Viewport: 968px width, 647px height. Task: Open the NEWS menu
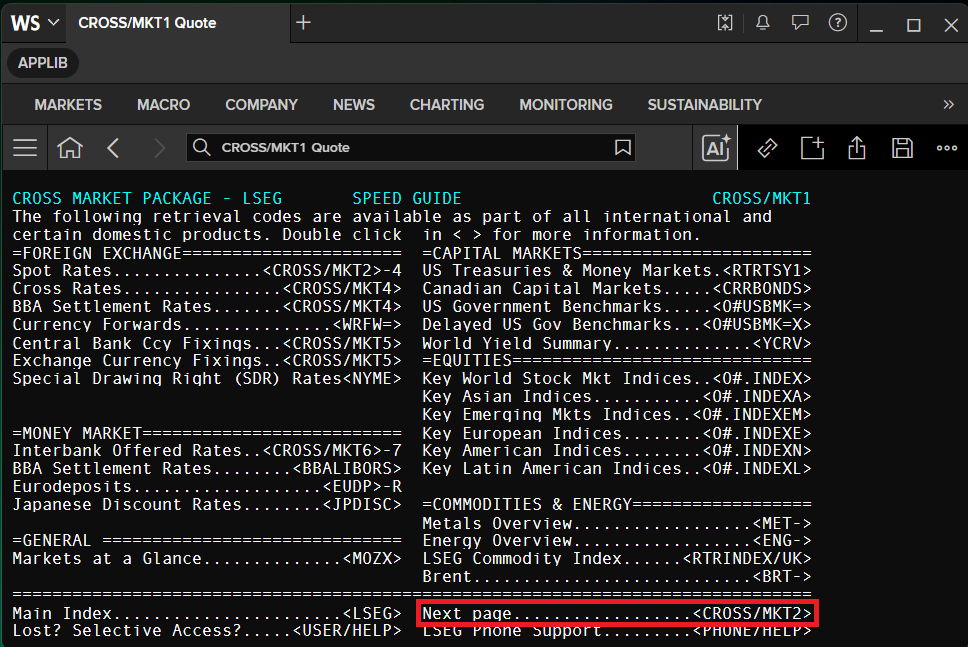[354, 104]
